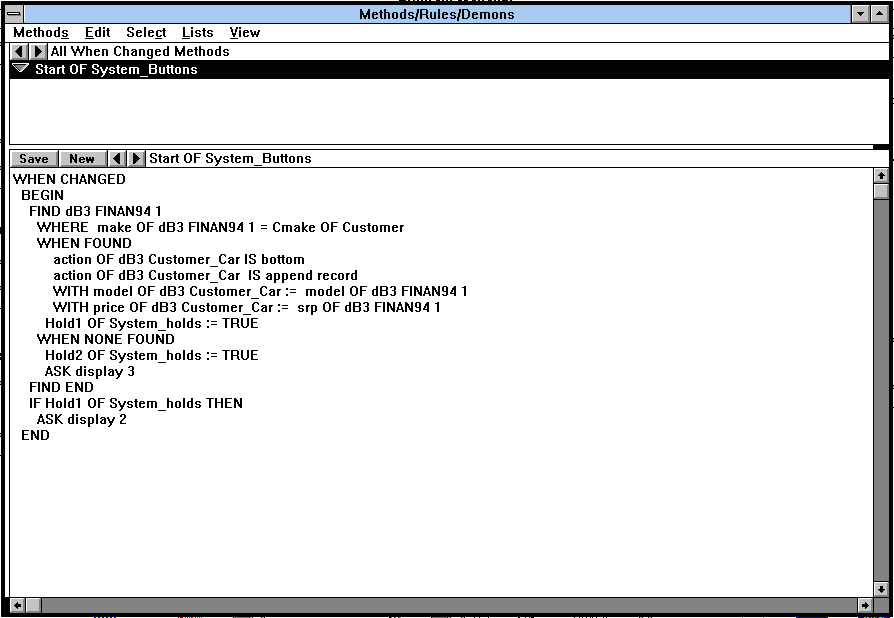The image size is (894, 618).
Task: Click the Methods/Rules/Demons title bar
Action: [x=437, y=14]
